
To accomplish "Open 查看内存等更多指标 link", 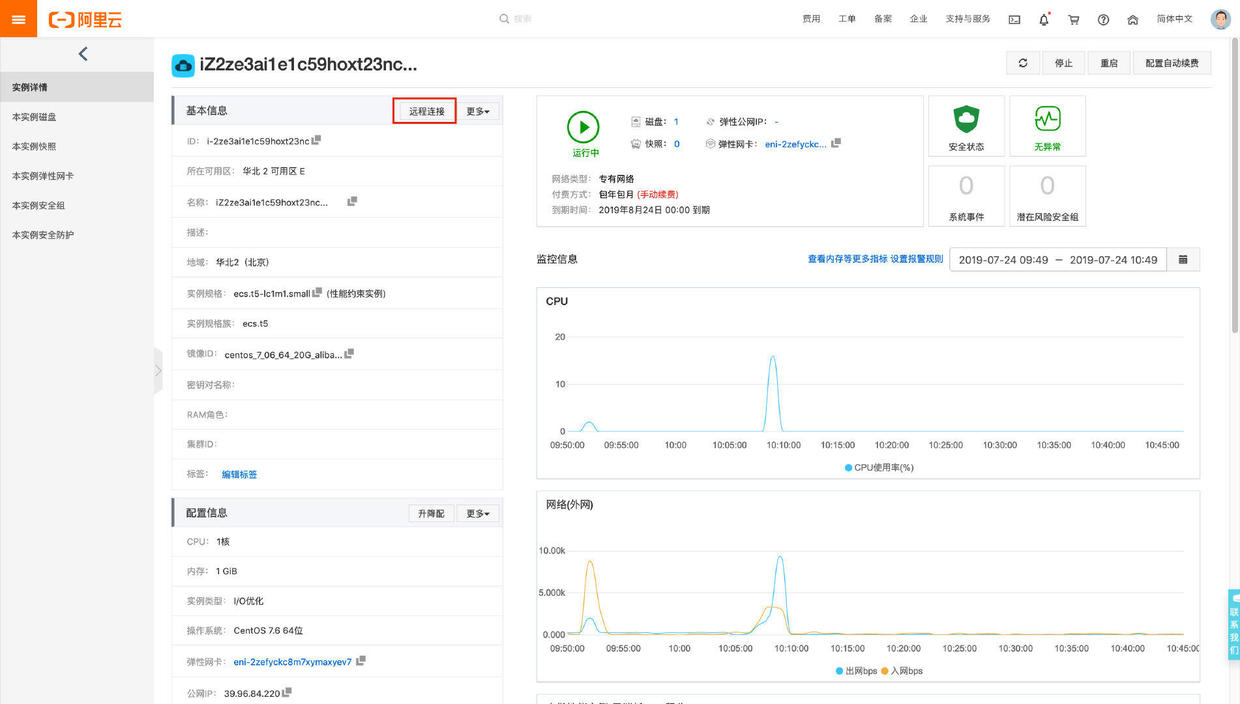I will pos(847,259).
